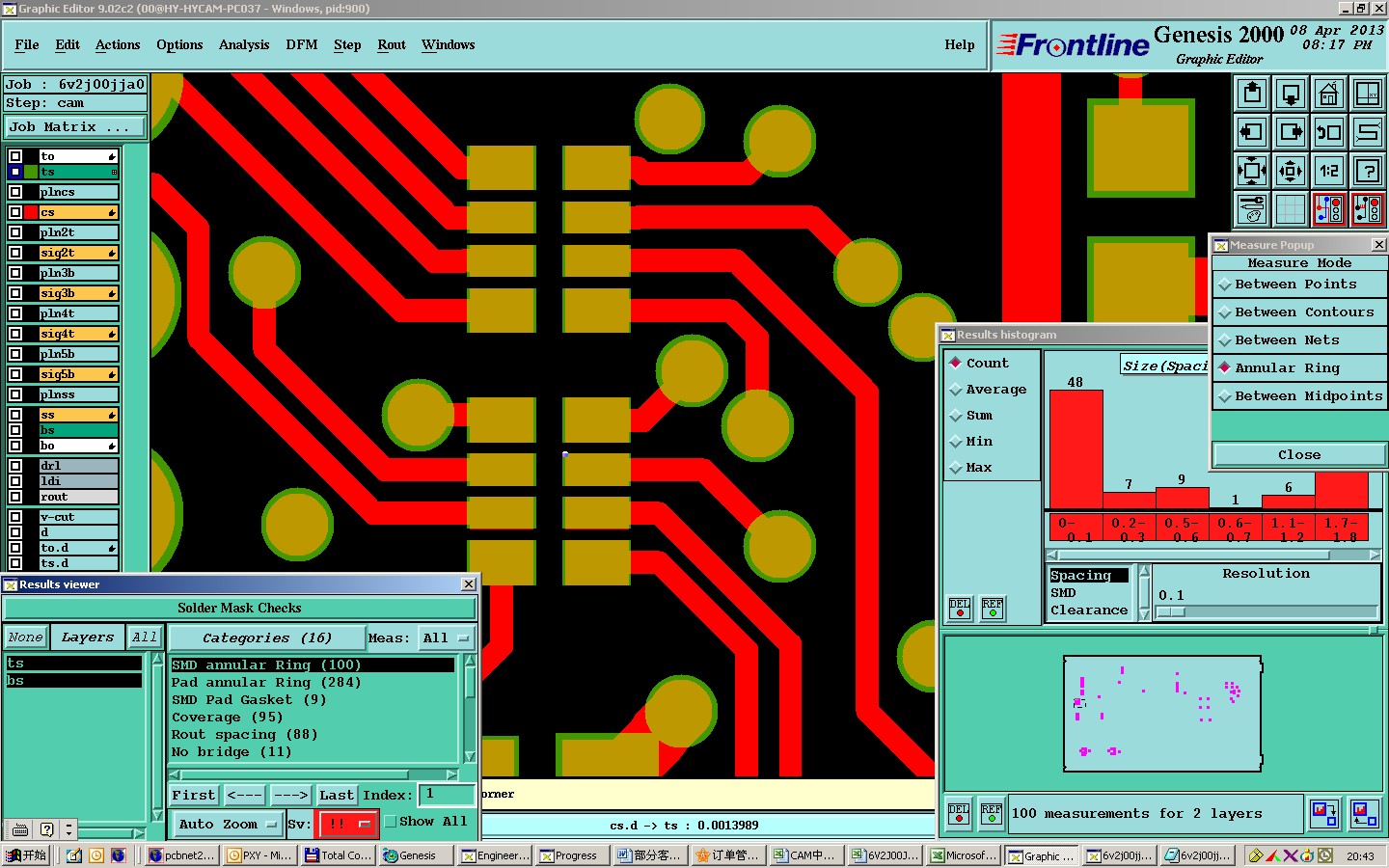Click the Last result button
The image size is (1389, 868).
pyautogui.click(x=337, y=796)
